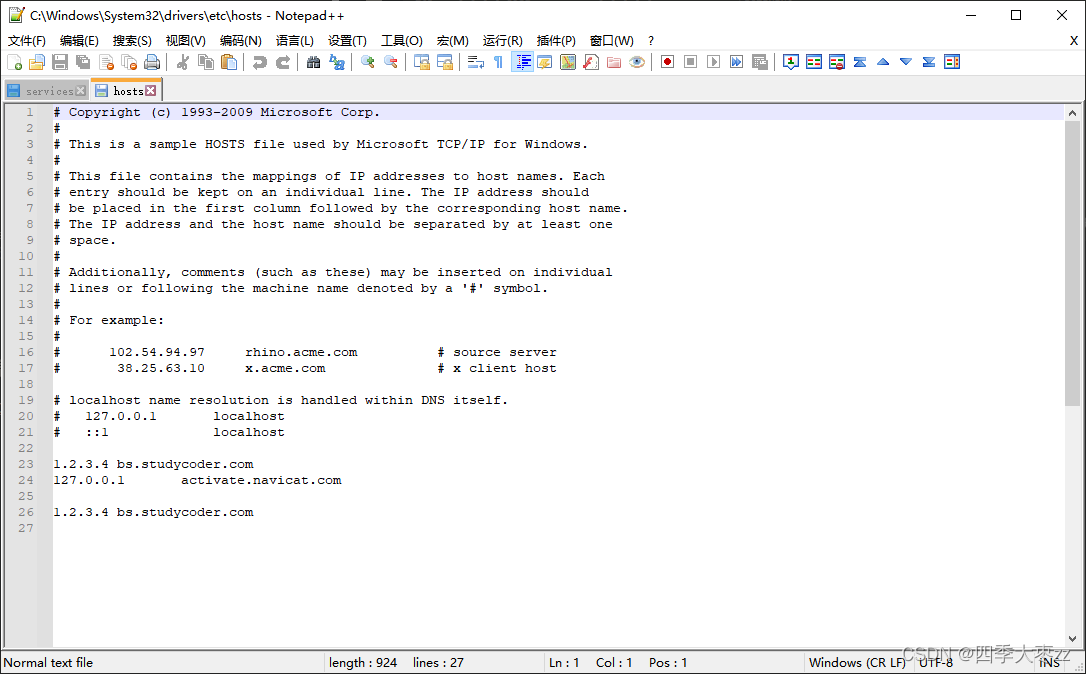Go to previous difference up-arrow icon
1086x674 pixels.
pyautogui.click(x=883, y=62)
